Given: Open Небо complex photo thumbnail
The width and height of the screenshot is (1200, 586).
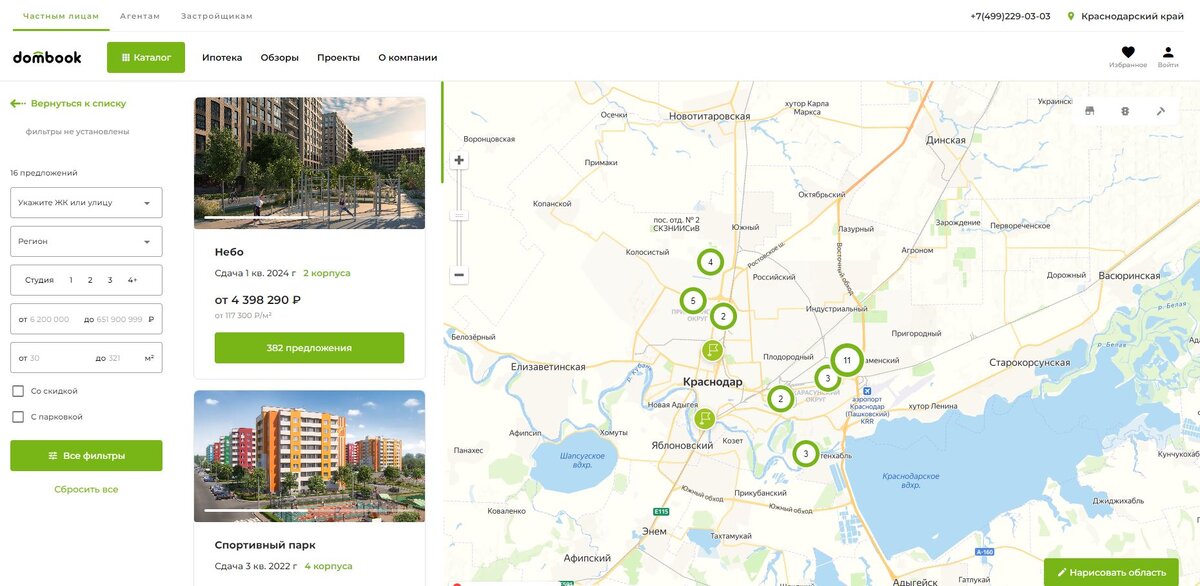Looking at the screenshot, I should (309, 163).
